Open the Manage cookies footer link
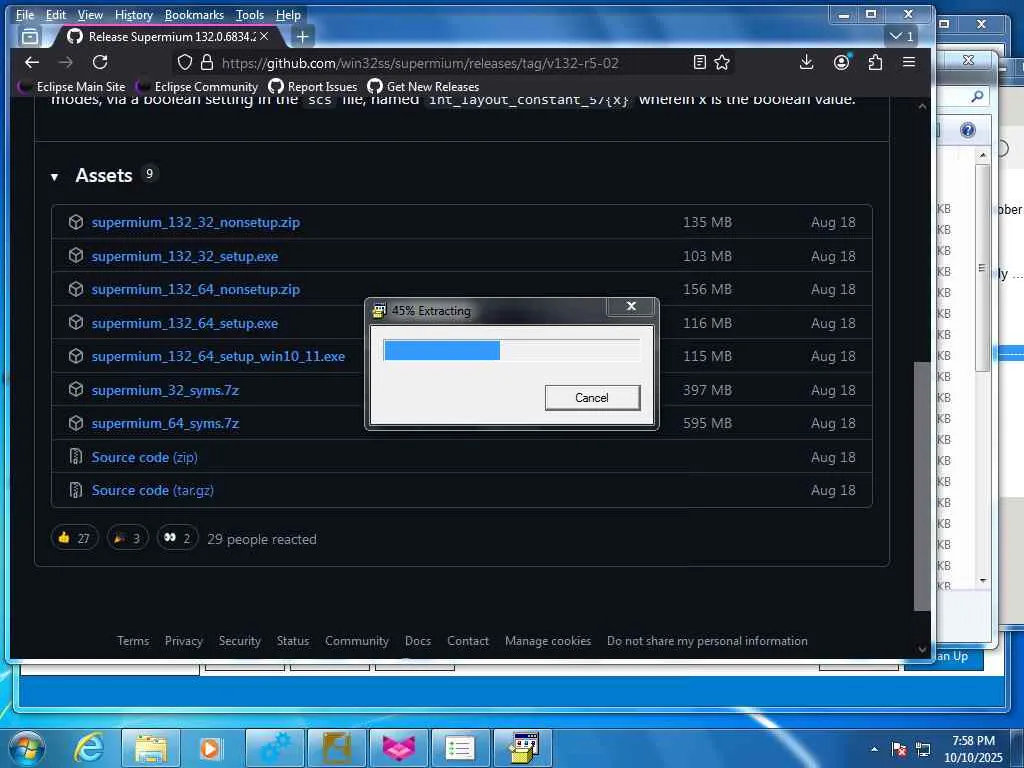 (x=548, y=641)
